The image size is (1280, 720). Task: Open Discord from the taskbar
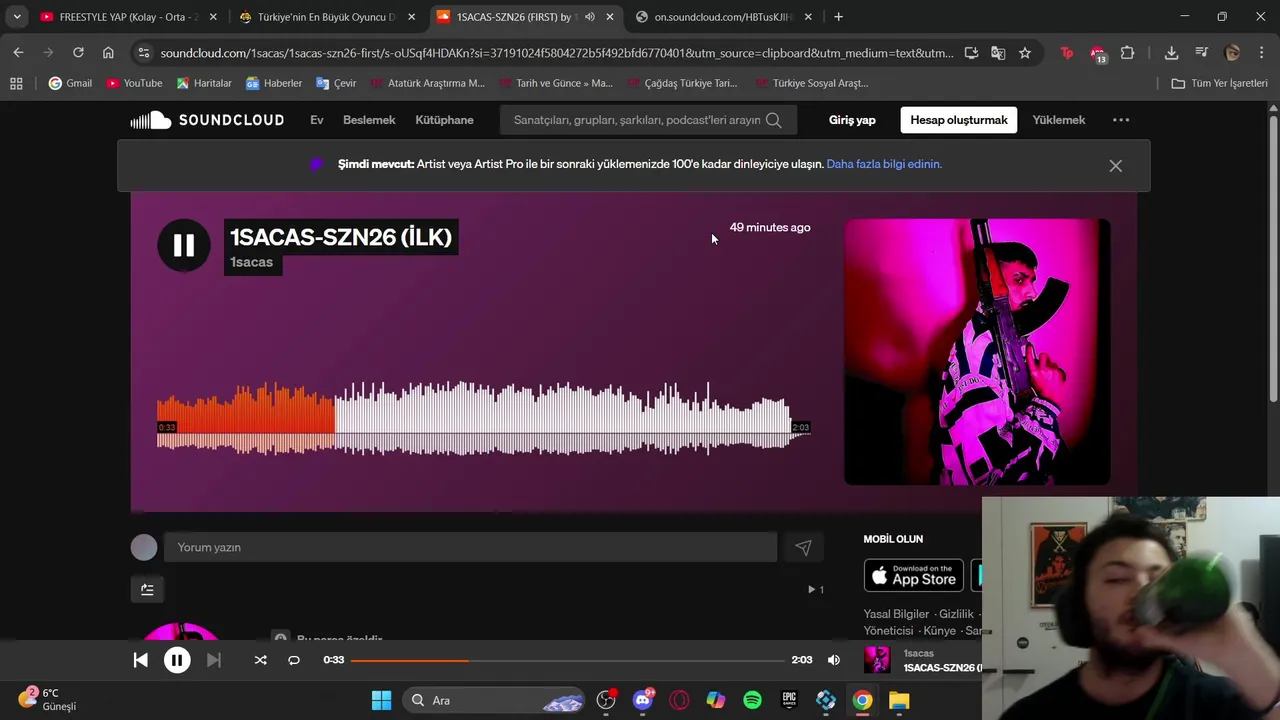click(x=643, y=700)
